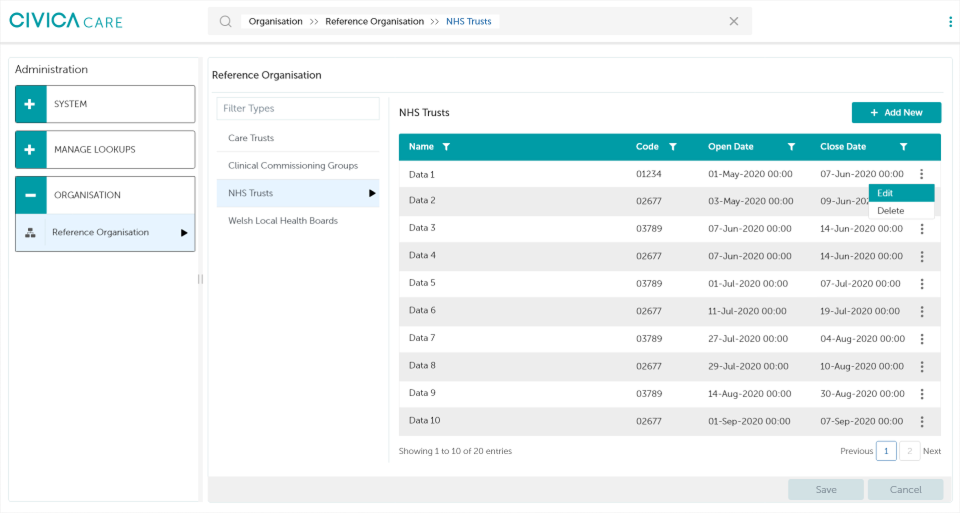
Task: Click the Reference Organisation hierarchy icon
Action: click(31, 233)
